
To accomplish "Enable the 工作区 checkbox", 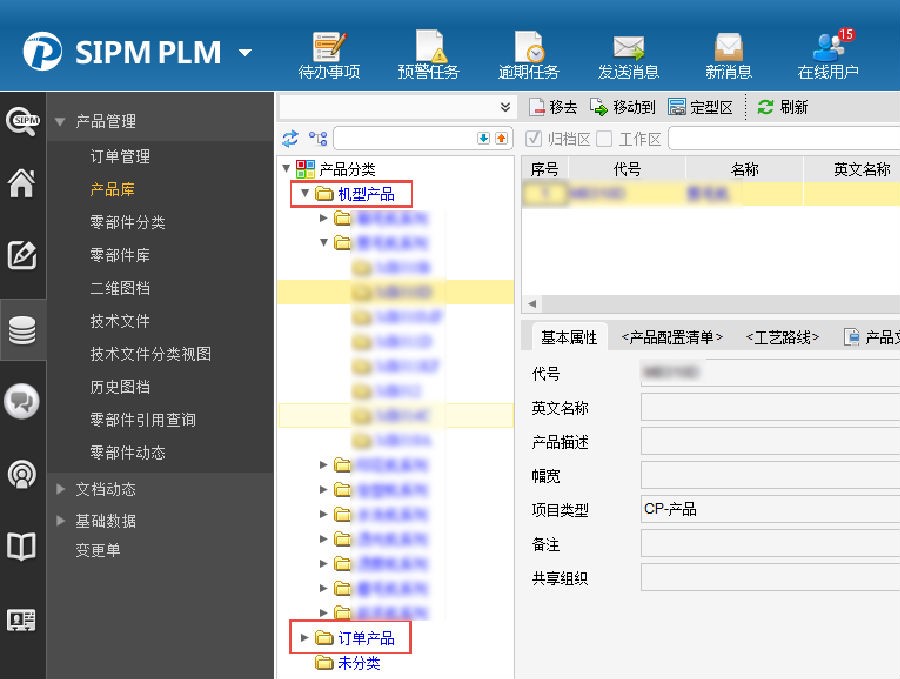I will [604, 139].
